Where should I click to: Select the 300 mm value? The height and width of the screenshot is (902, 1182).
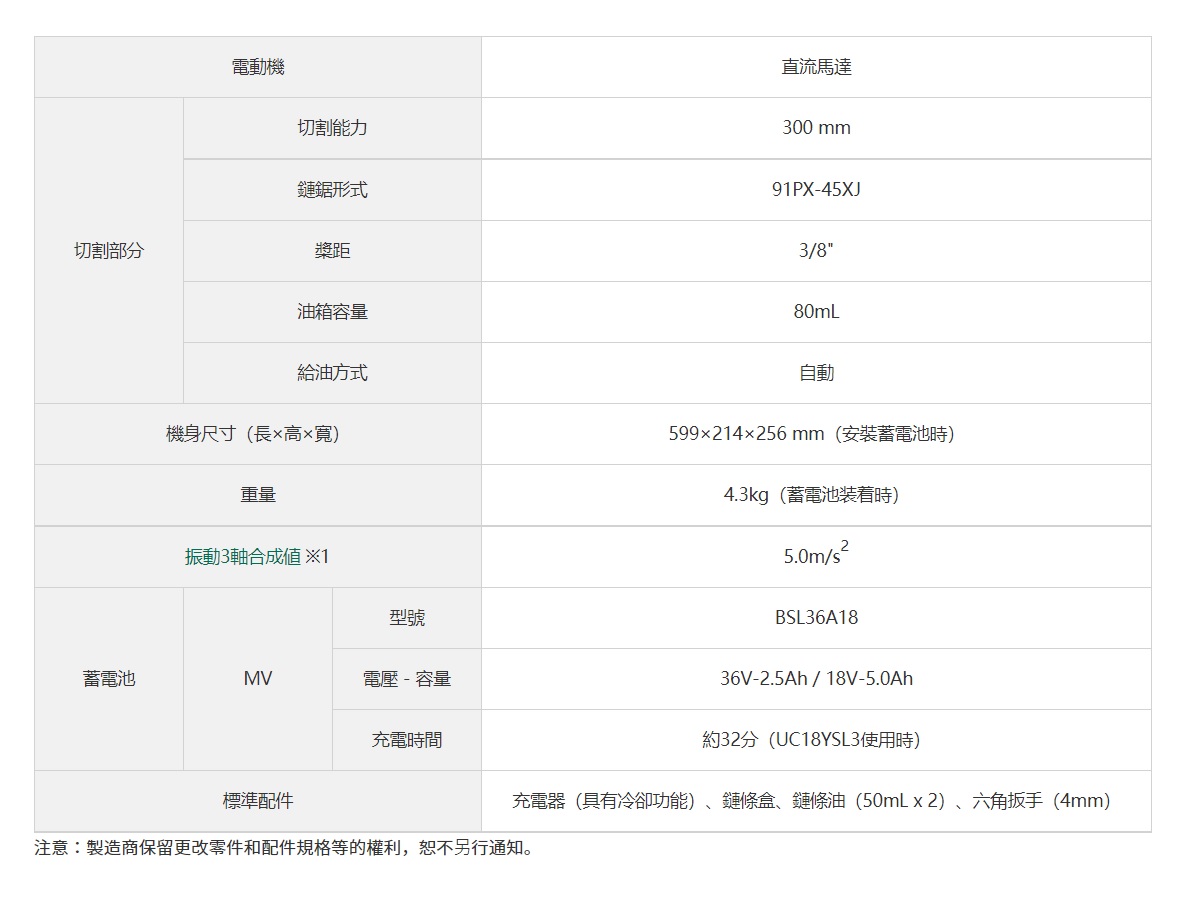click(x=816, y=128)
